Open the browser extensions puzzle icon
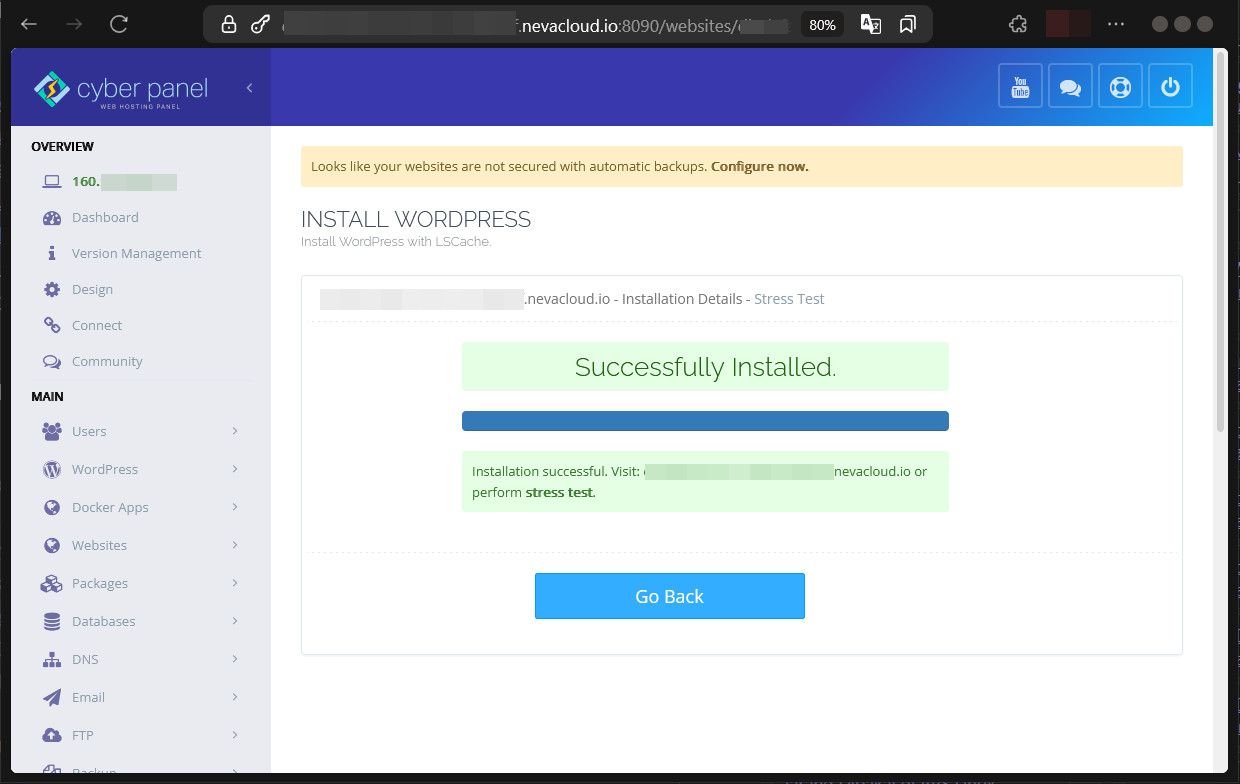Viewport: 1240px width, 784px height. [x=1018, y=24]
